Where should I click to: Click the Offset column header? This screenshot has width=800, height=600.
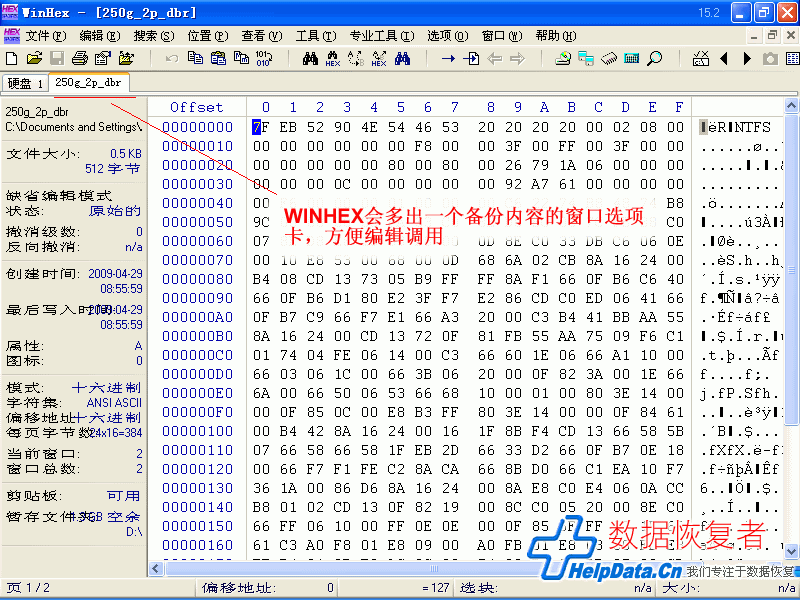(196, 107)
